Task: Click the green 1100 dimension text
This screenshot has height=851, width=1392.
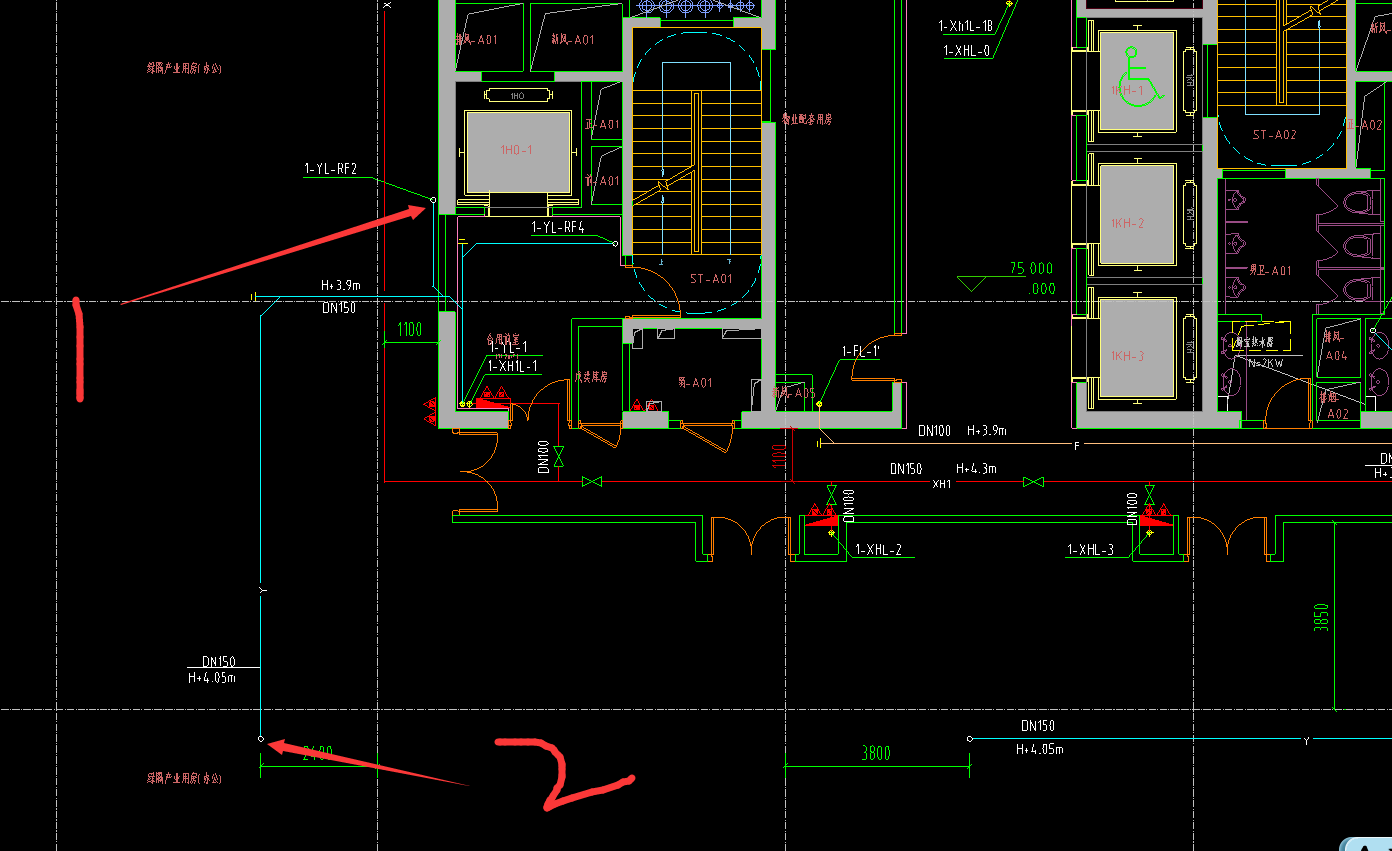Action: click(410, 329)
